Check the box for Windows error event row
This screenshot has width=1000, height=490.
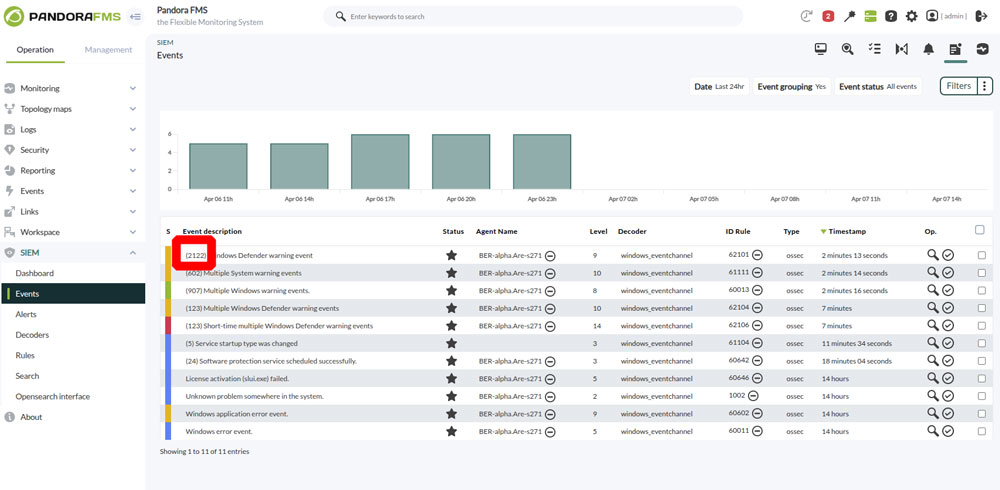click(x=982, y=431)
